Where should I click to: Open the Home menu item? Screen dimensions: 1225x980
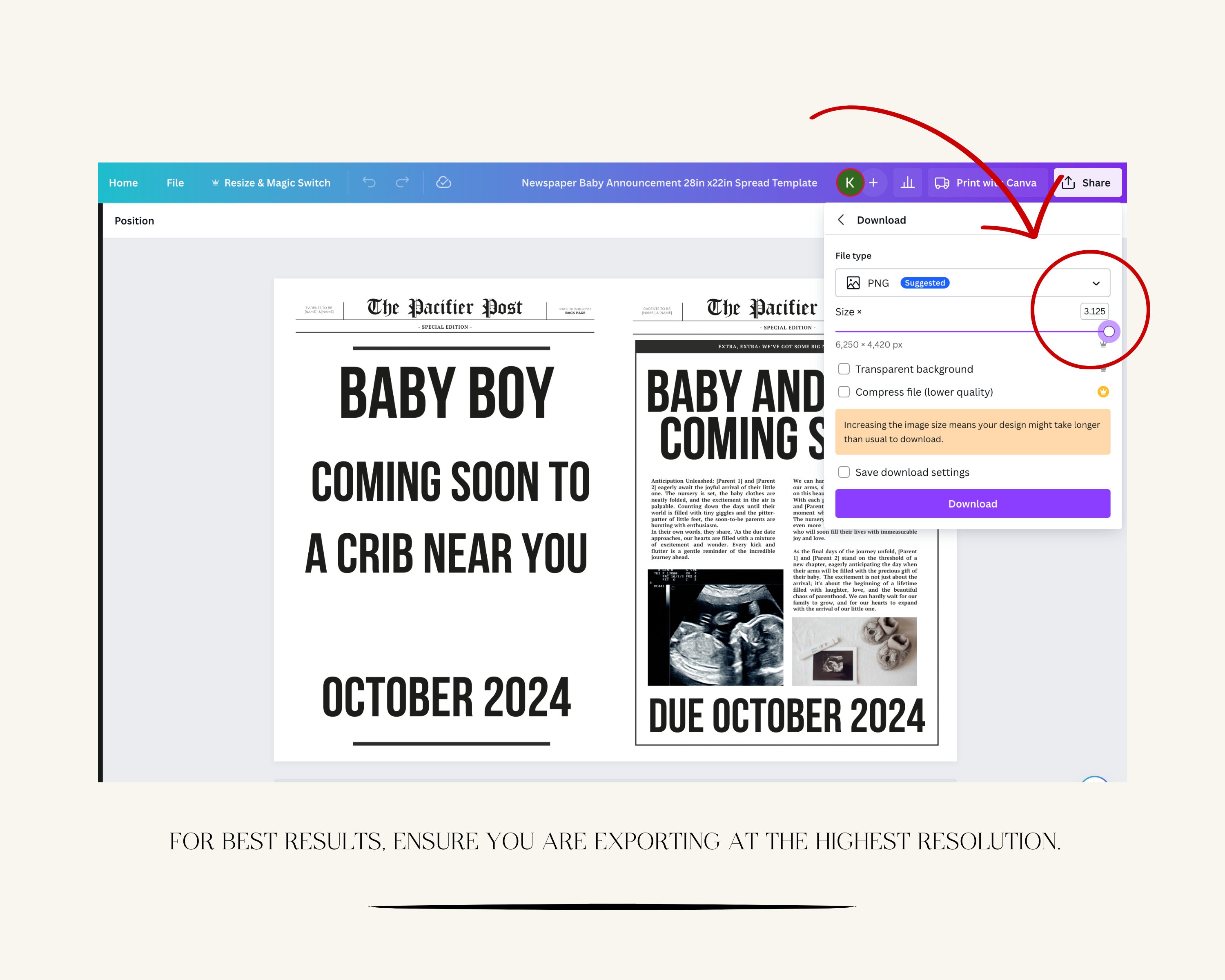click(x=123, y=183)
